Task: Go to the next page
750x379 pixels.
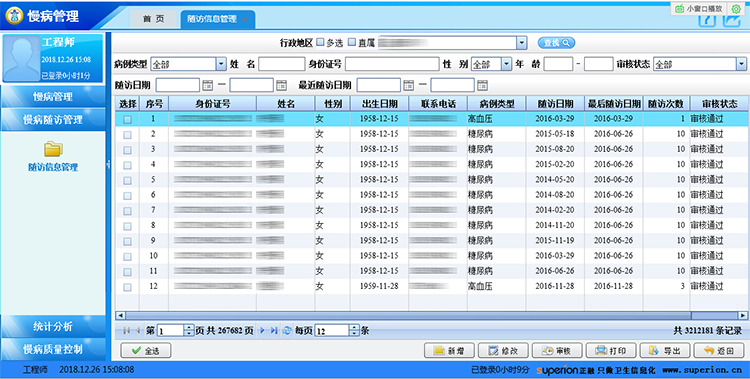Action: click(262, 330)
